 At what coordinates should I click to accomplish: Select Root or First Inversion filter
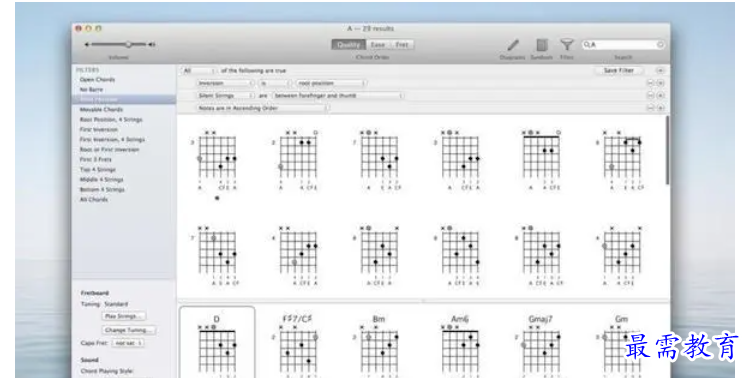[x=109, y=150]
